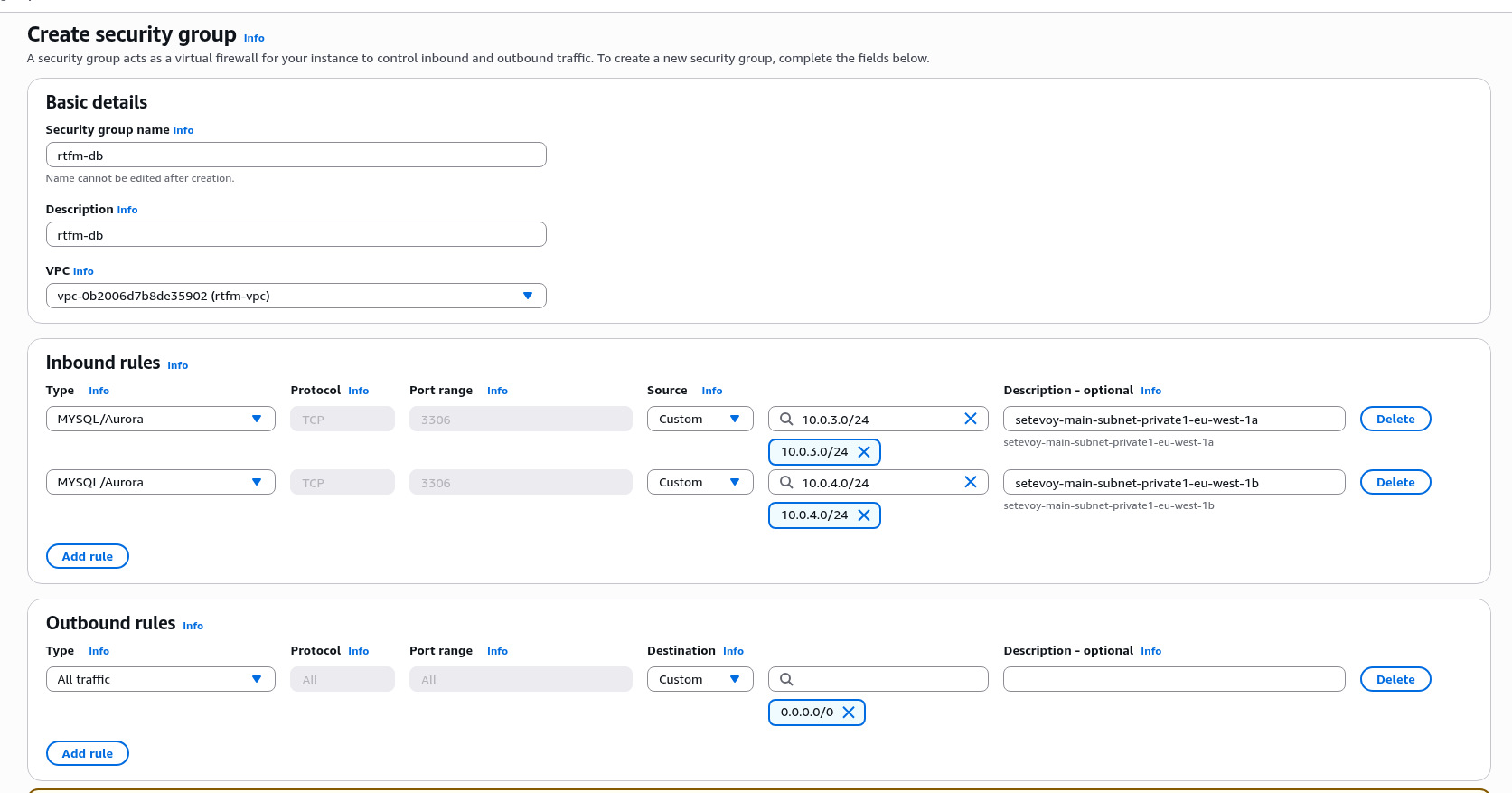Click the outbound rule description field
1512x793 pixels.
(x=1173, y=679)
